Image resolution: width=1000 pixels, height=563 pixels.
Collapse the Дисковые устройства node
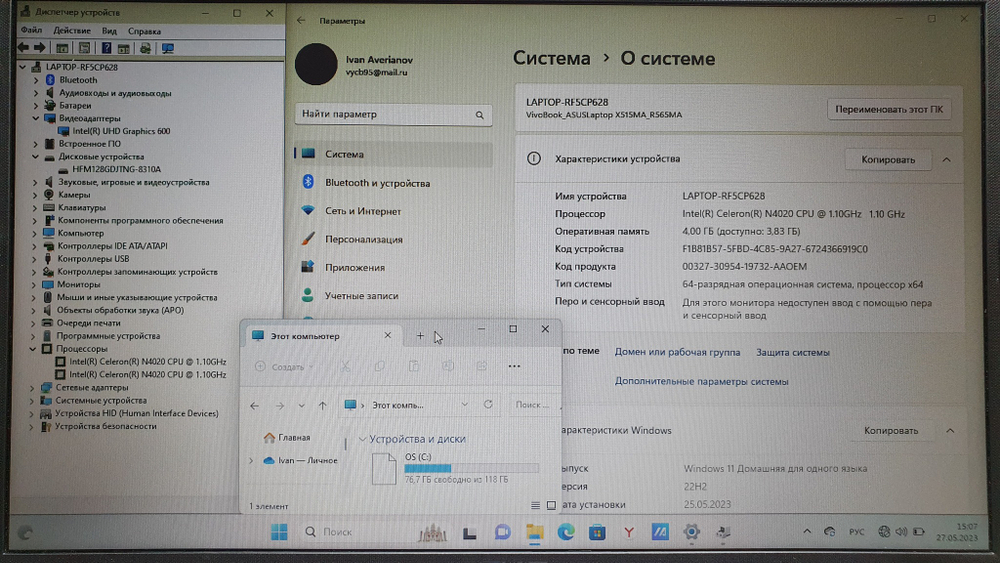[36, 156]
